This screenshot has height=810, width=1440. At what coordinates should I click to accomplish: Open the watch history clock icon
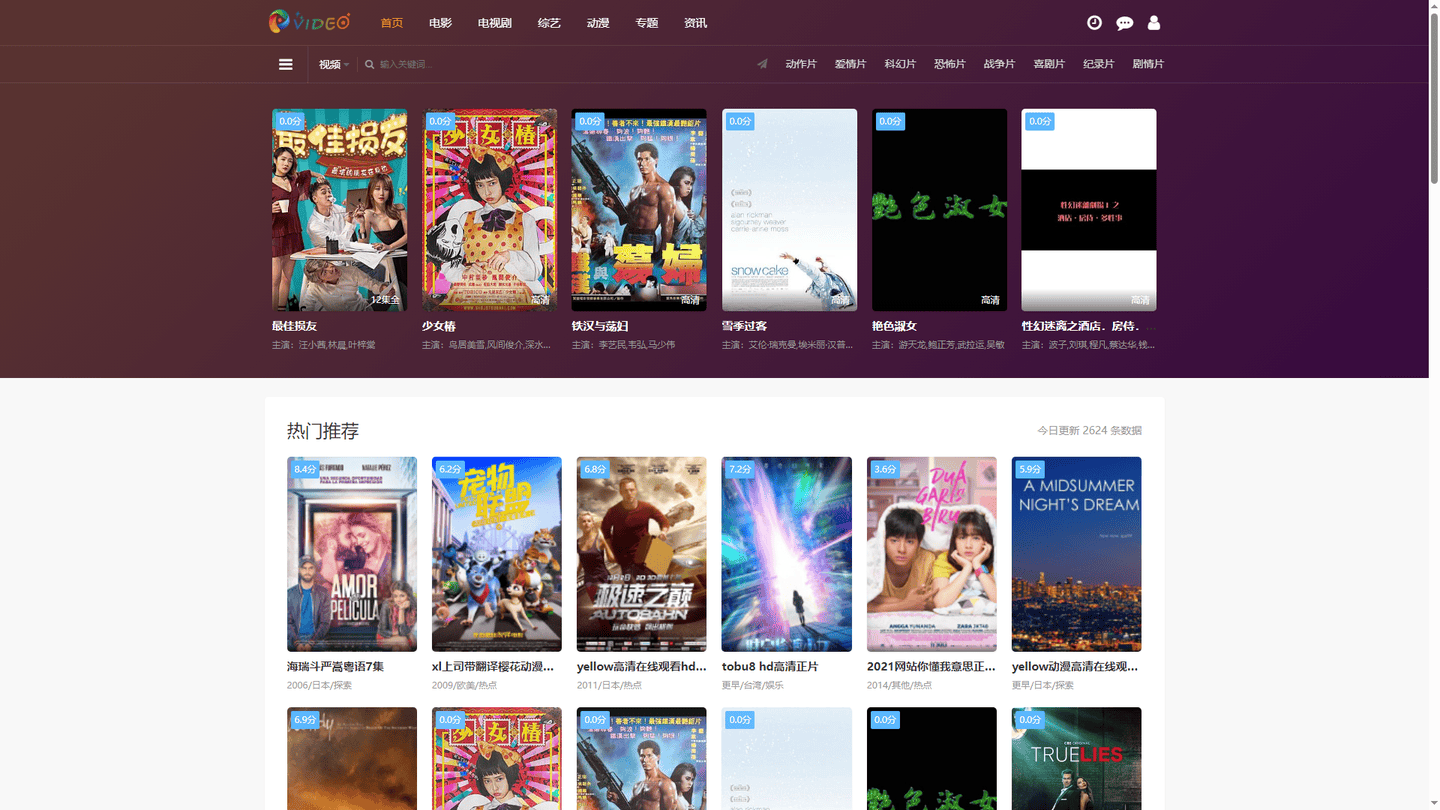[1094, 23]
